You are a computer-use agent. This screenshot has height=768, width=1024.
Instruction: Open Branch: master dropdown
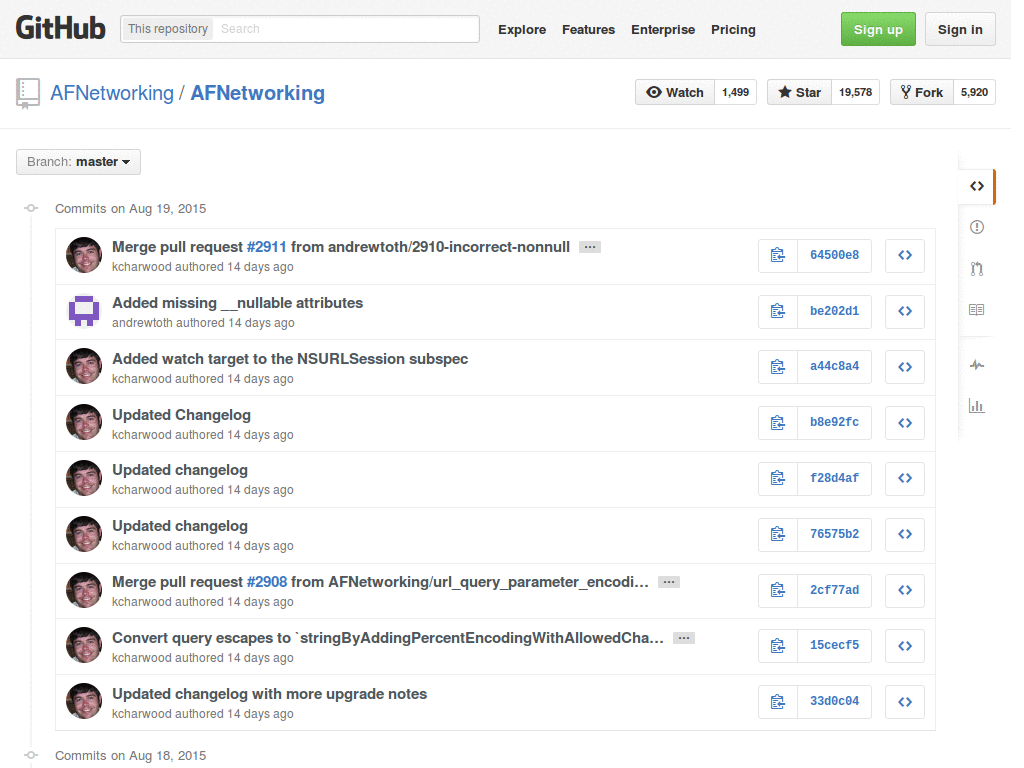[x=78, y=162]
